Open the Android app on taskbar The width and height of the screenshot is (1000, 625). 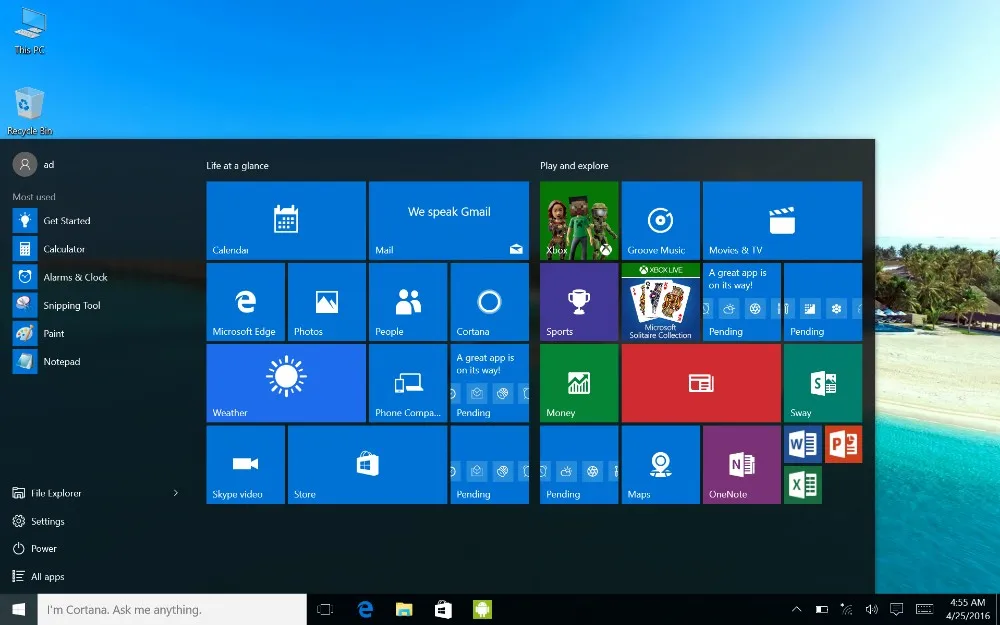point(482,610)
